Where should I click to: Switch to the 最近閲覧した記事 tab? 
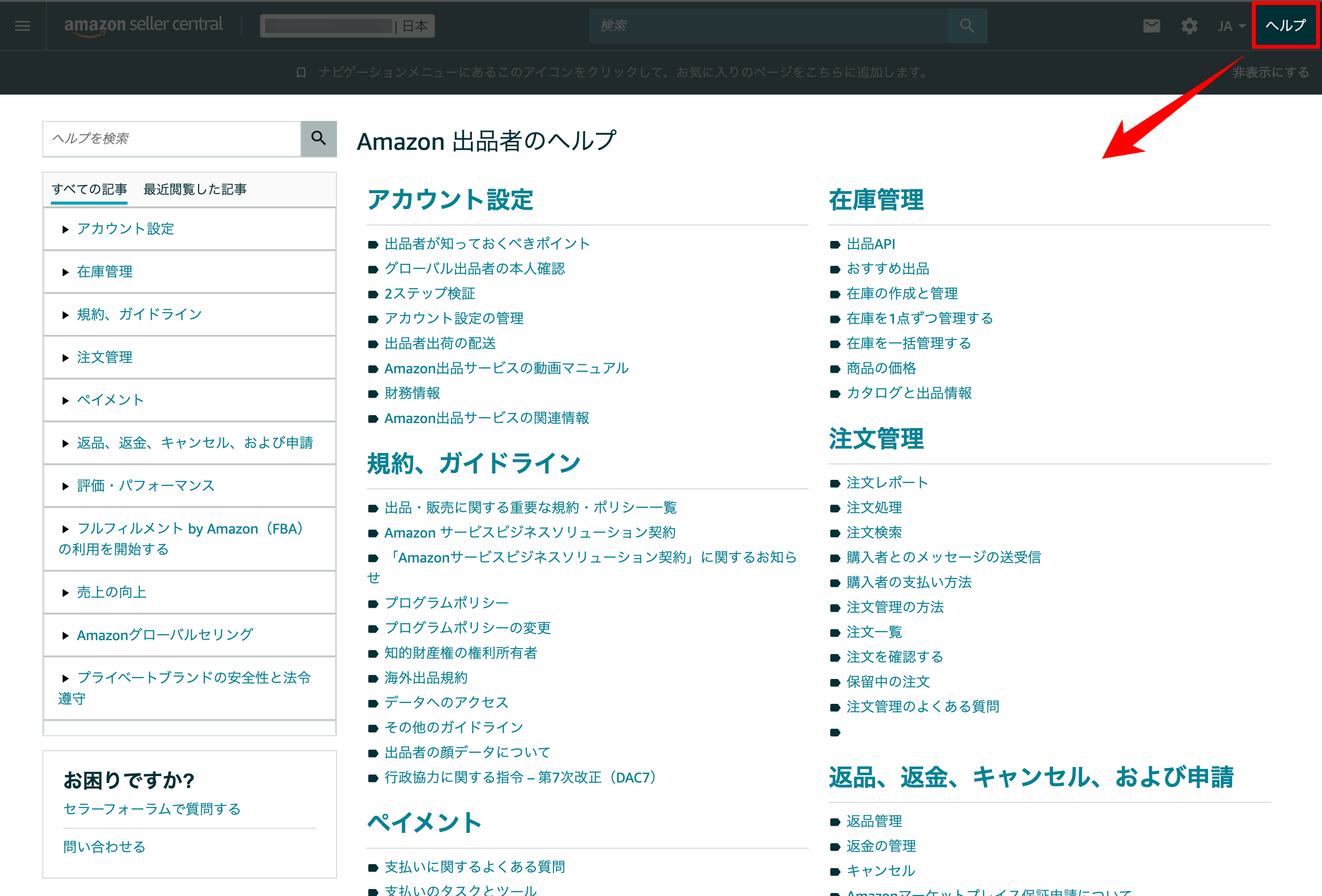(x=195, y=190)
